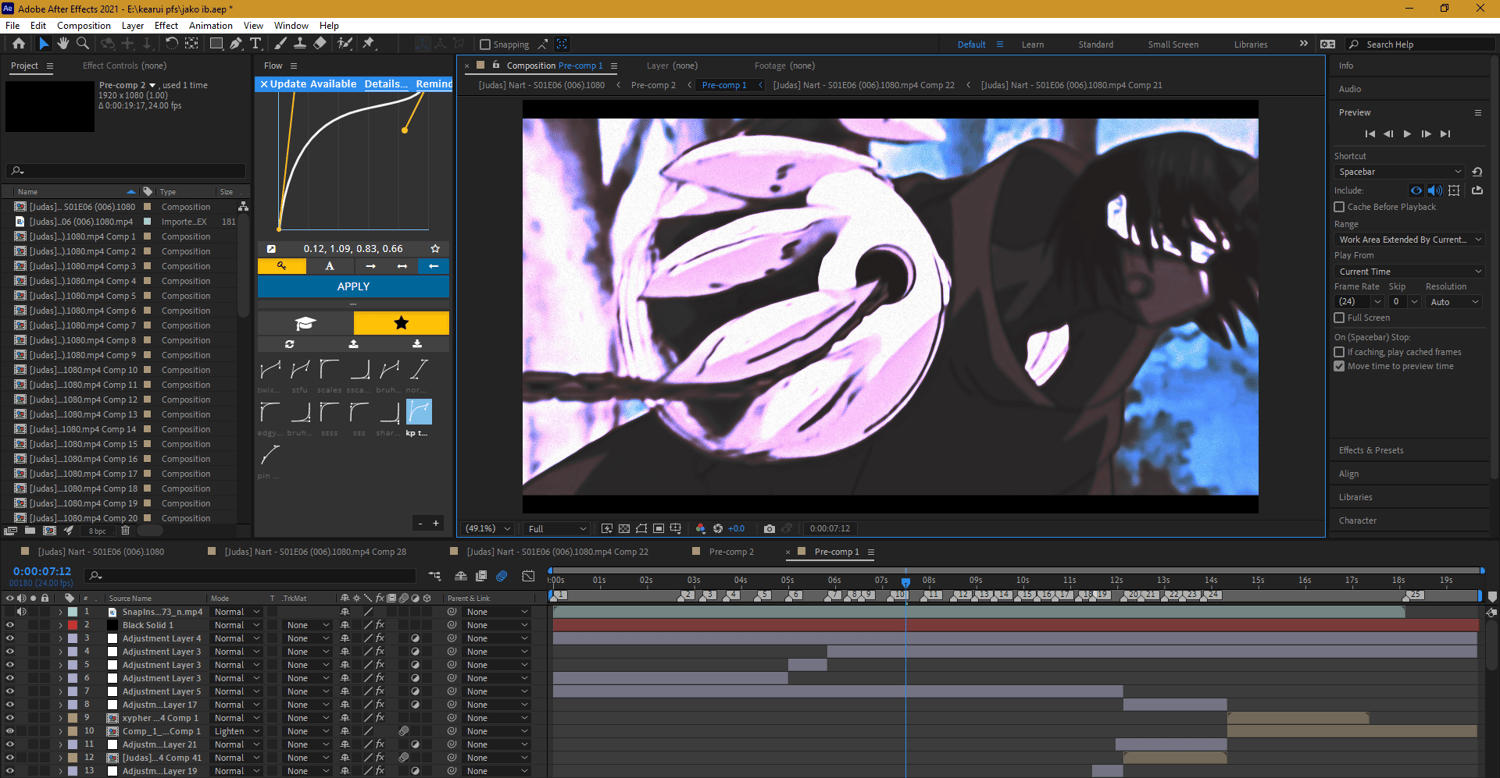Click the red label color of Black Solid 1
Image resolution: width=1500 pixels, height=778 pixels.
pos(72,625)
